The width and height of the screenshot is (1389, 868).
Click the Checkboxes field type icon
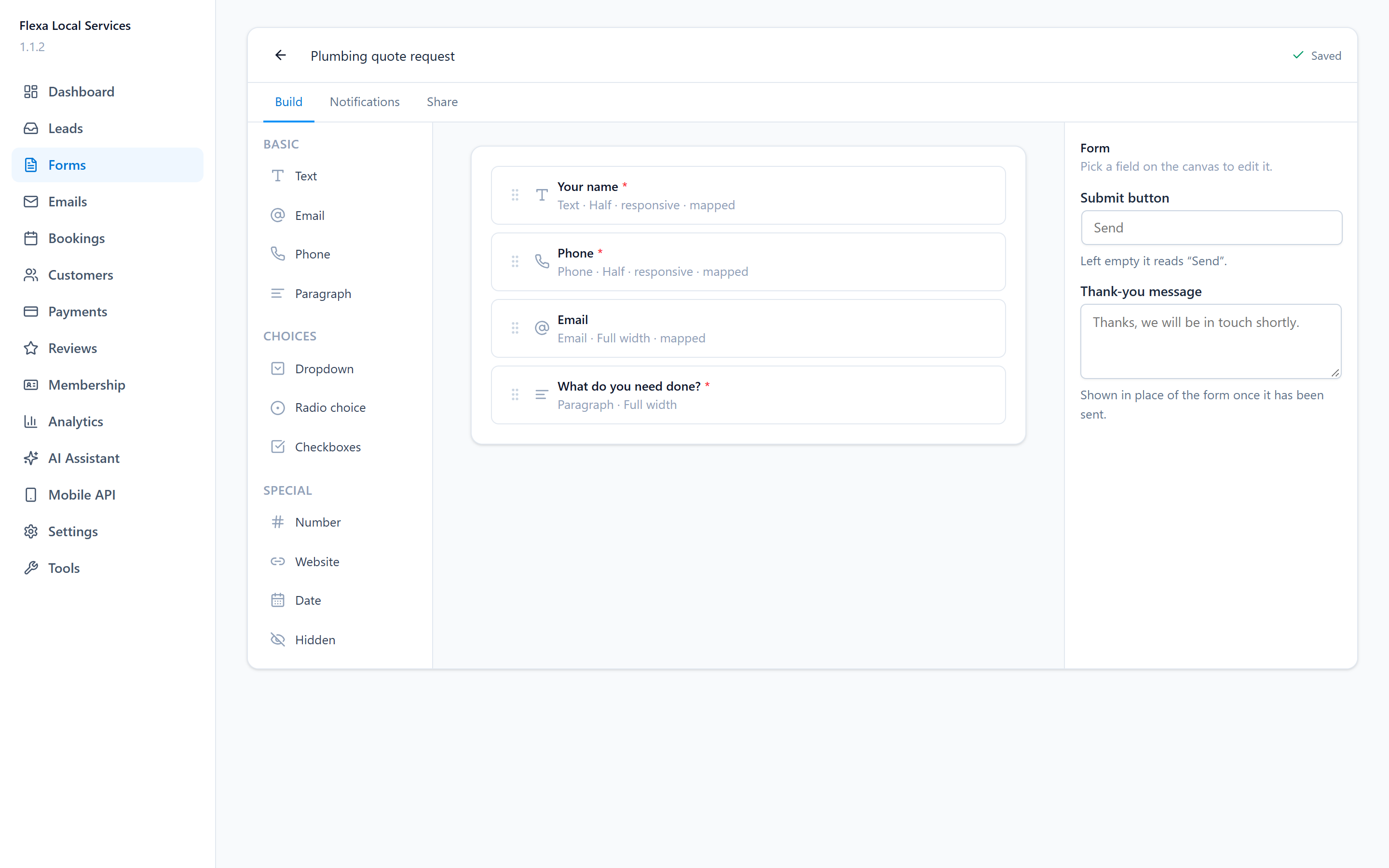tap(278, 447)
